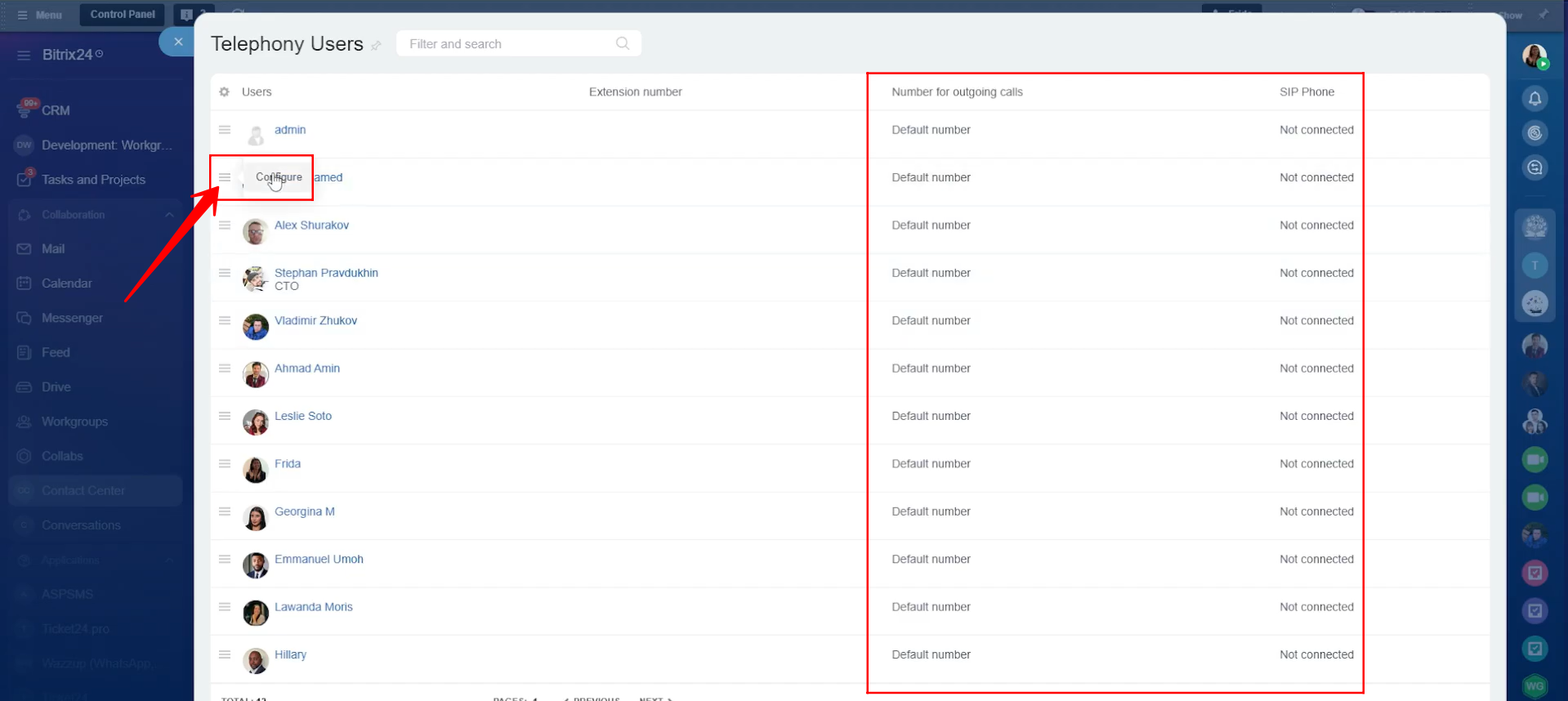The height and width of the screenshot is (701, 1568).
Task: Click the search magnifier icon
Action: coord(623,44)
